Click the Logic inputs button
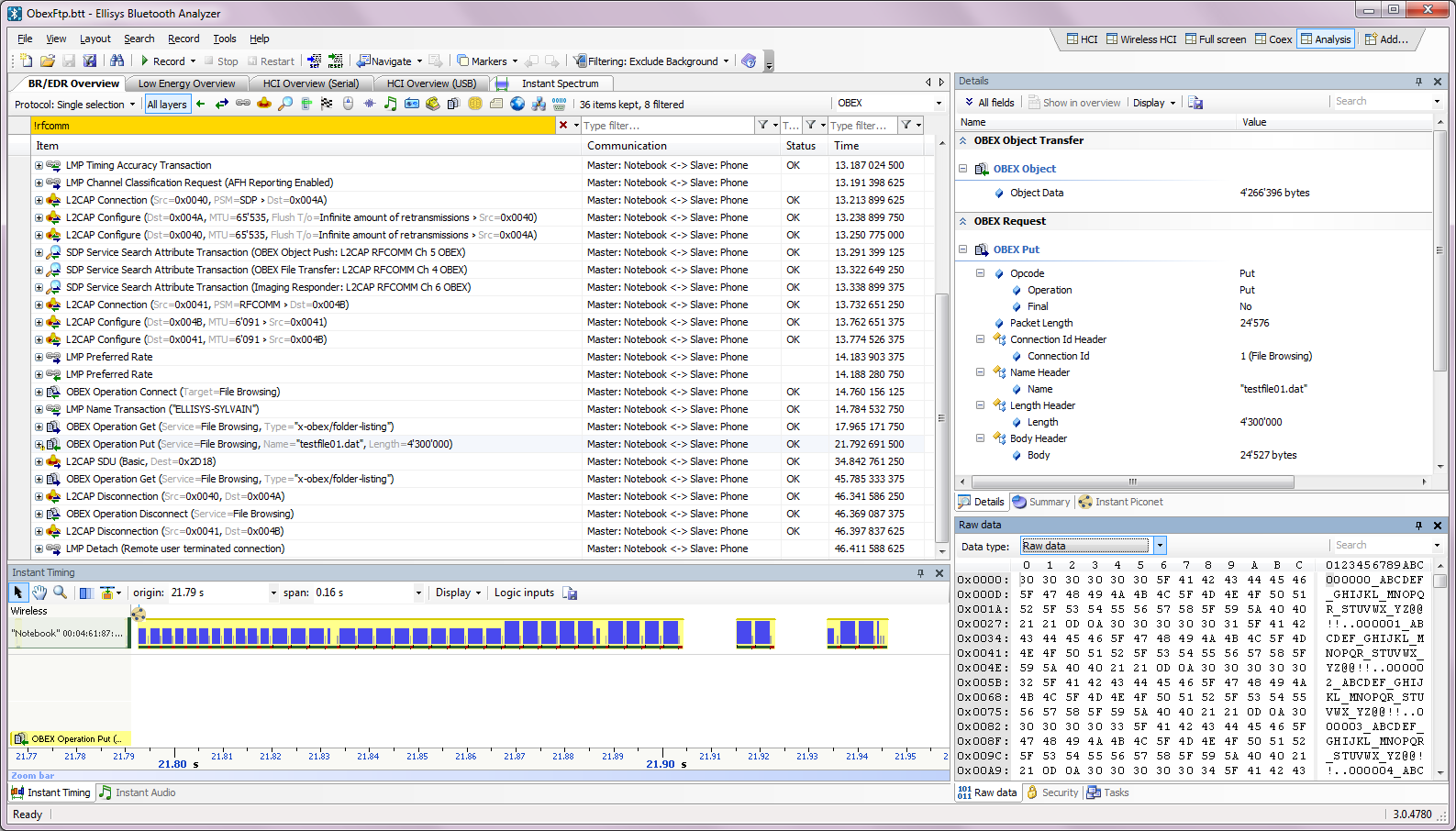1456x831 pixels. tap(524, 593)
